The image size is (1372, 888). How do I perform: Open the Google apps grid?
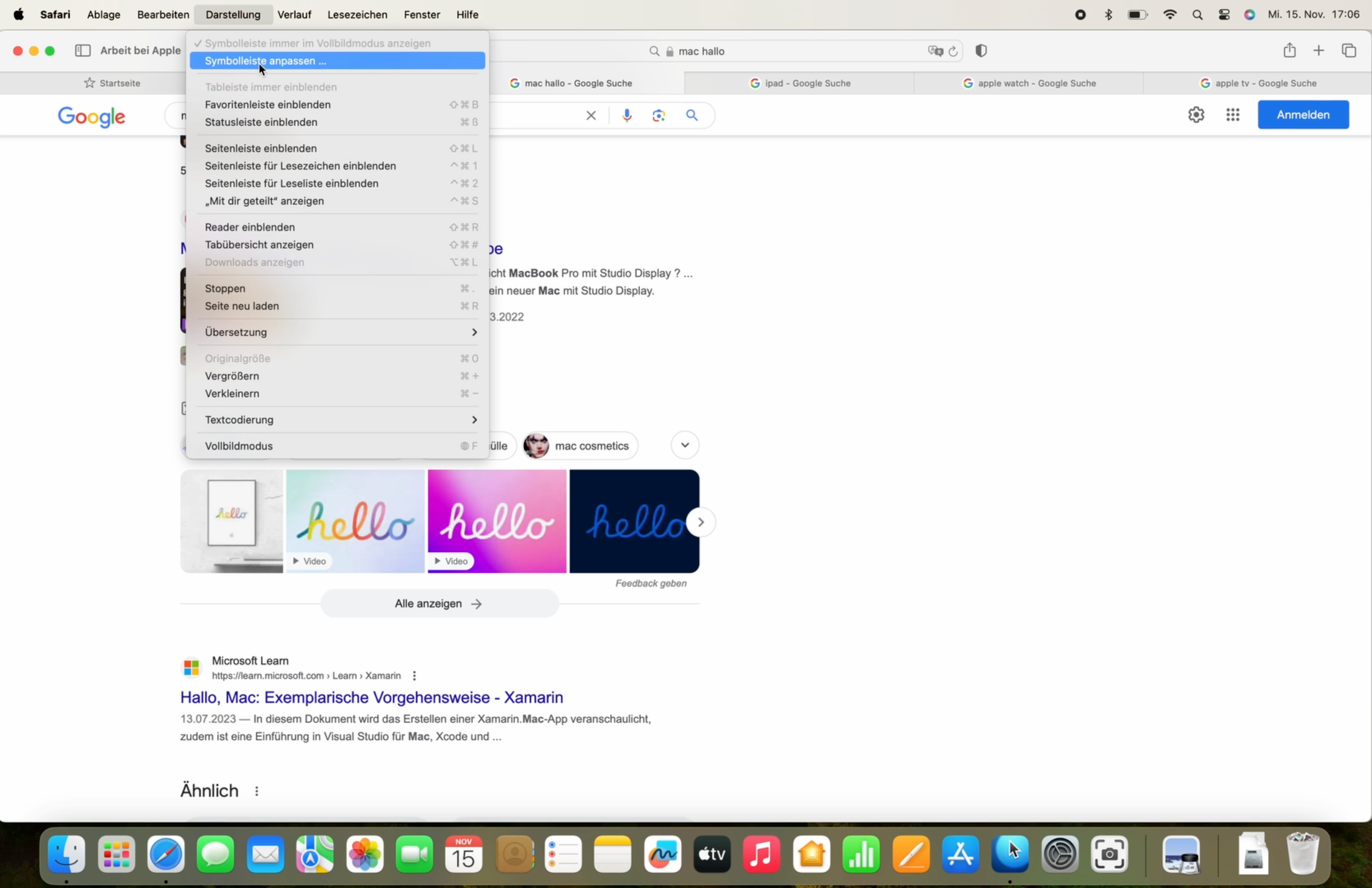tap(1233, 115)
